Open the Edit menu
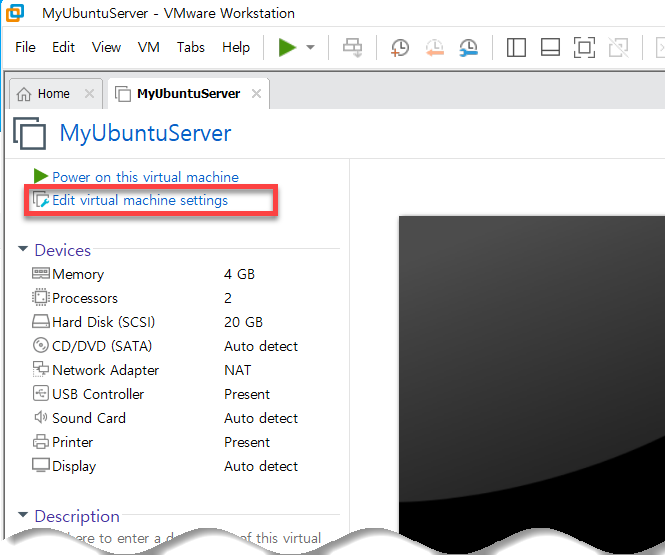Screen dimensions: 665x555 tap(63, 47)
